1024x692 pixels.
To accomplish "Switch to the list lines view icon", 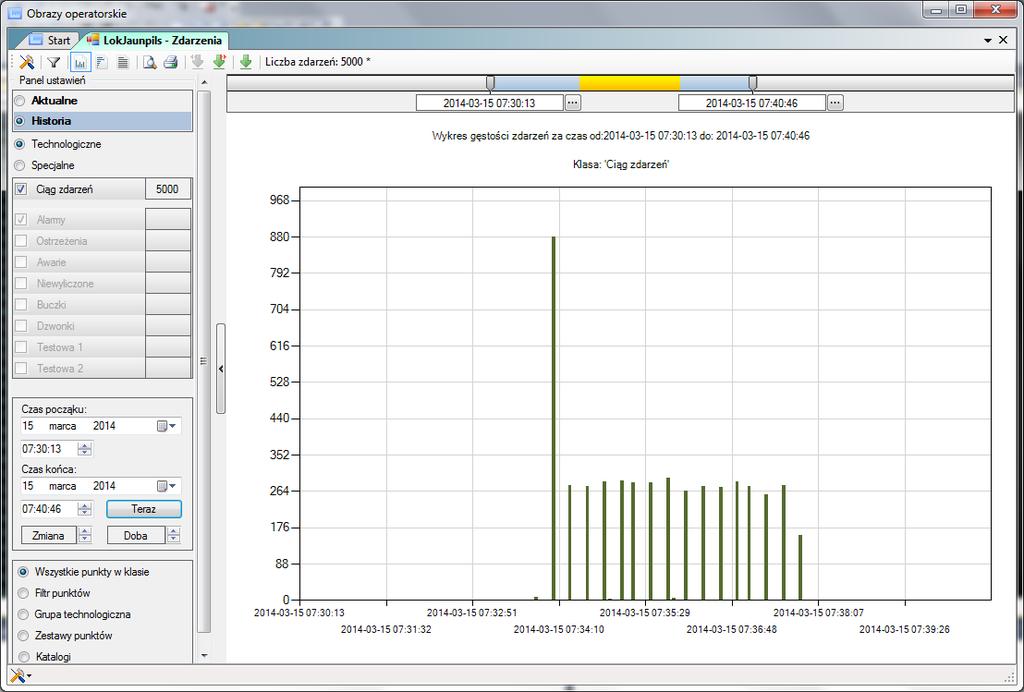I will 123,62.
